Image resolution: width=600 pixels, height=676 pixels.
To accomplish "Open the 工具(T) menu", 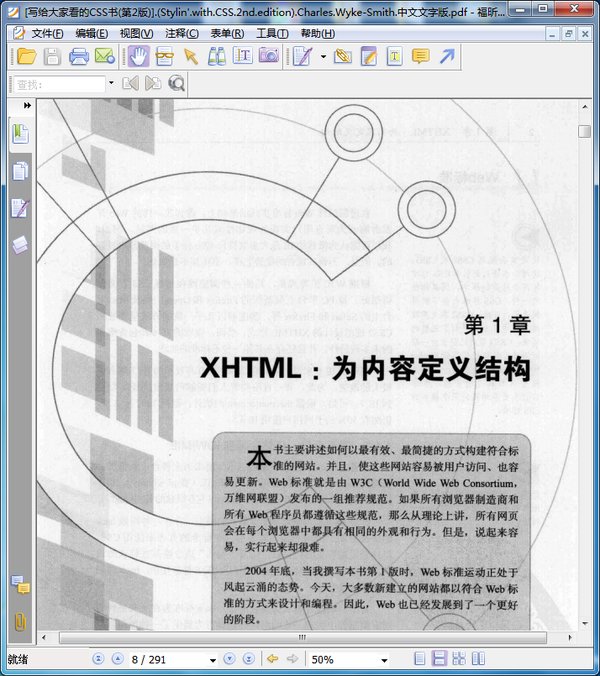I will [x=272, y=33].
